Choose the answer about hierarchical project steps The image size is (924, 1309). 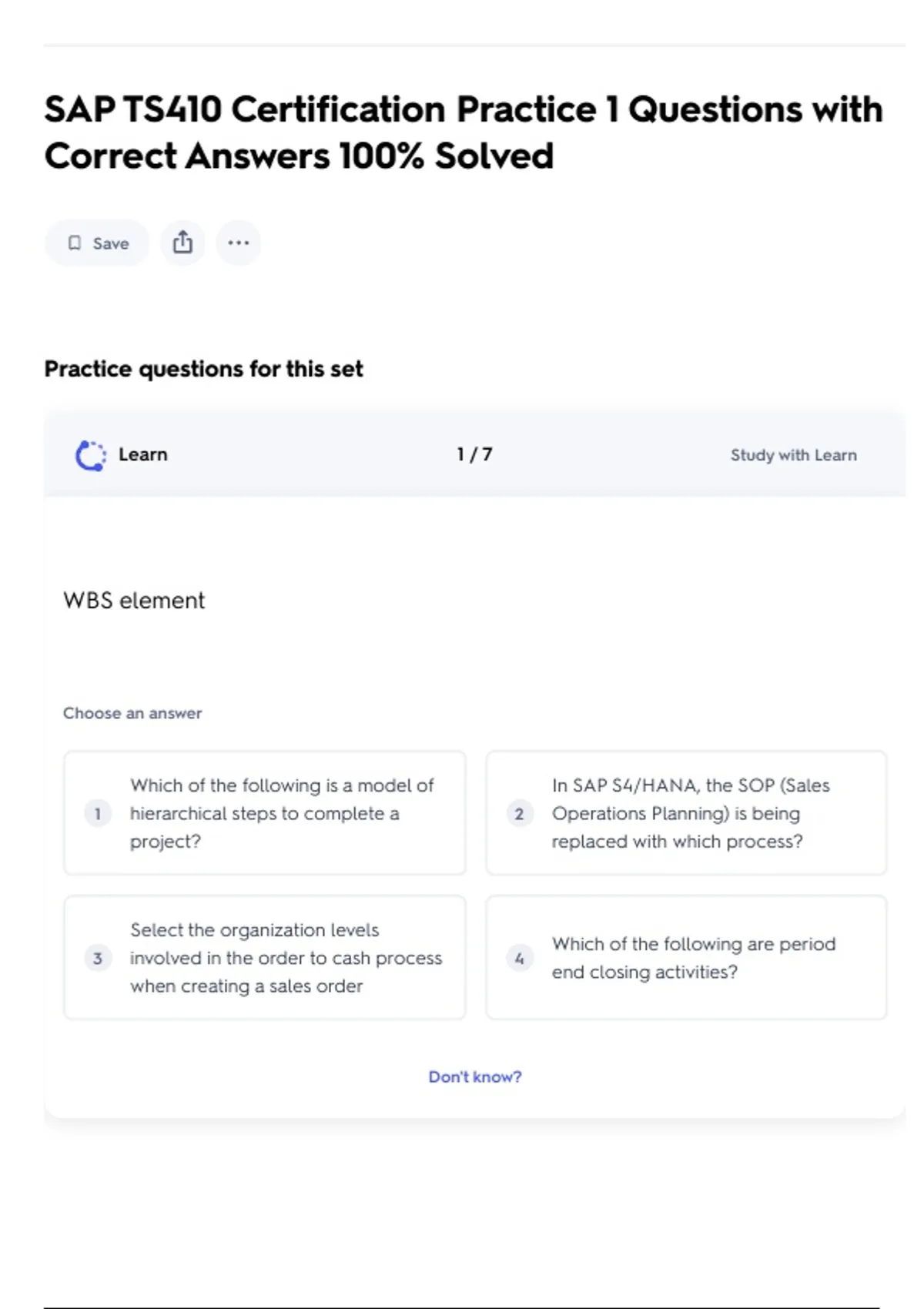point(282,813)
